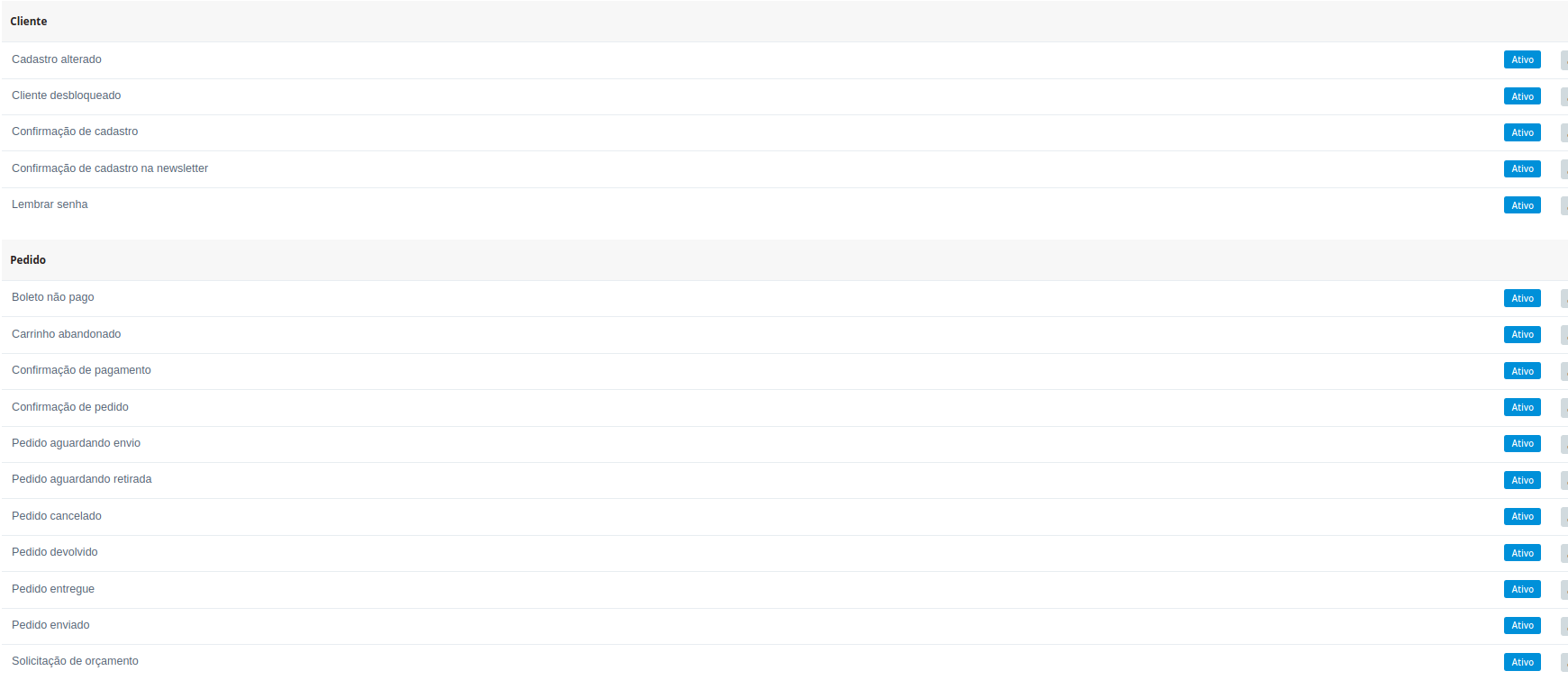Click Ativo badge on Pedido cancelado row
This screenshot has height=680, width=1568.
point(1522,516)
